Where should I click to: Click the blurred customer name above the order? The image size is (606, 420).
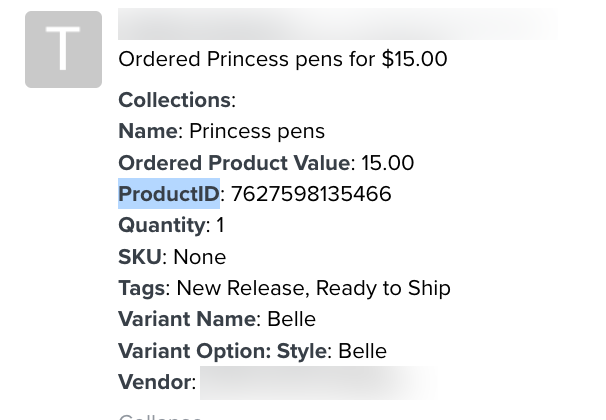pos(336,24)
